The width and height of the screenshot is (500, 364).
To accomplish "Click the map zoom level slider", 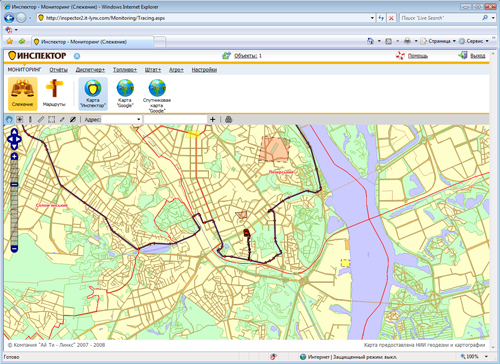I will click(x=14, y=203).
